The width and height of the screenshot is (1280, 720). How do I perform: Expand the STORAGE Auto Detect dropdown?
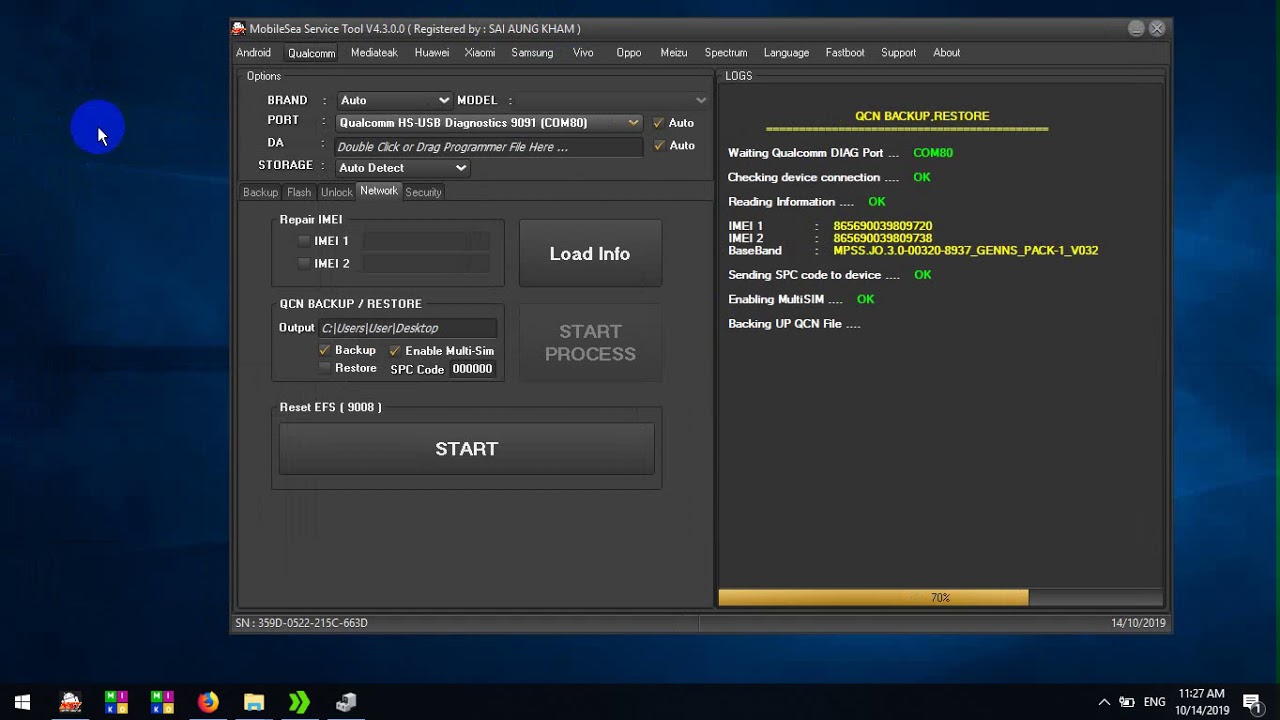click(x=402, y=168)
